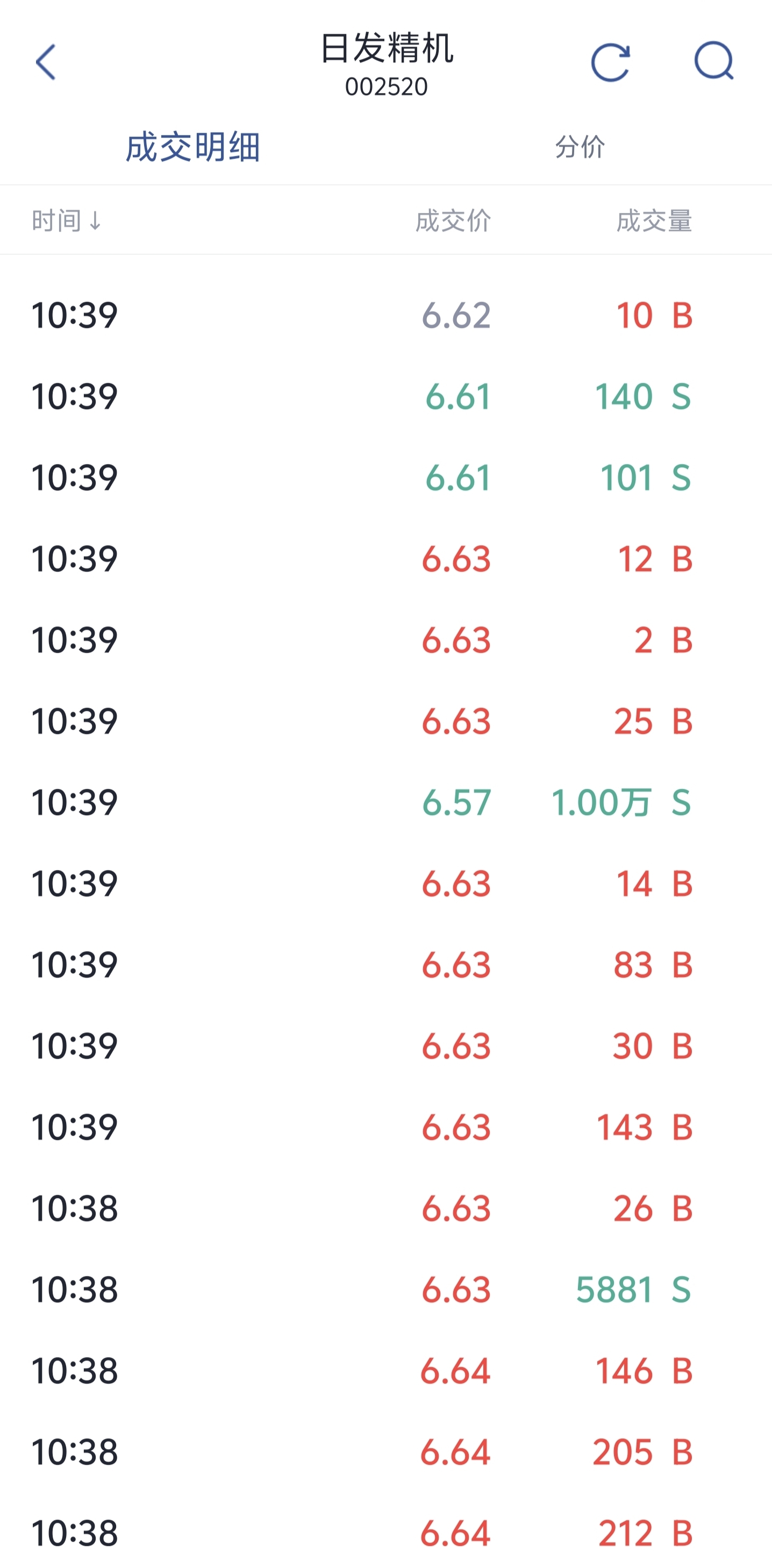Open the search magnifier icon

(713, 61)
